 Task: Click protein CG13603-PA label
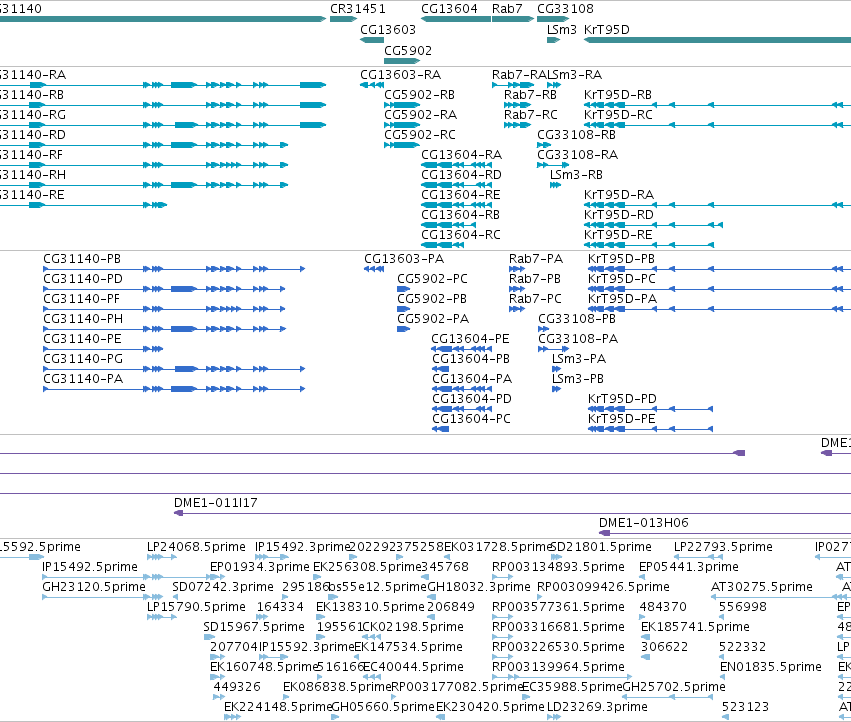pos(404,259)
